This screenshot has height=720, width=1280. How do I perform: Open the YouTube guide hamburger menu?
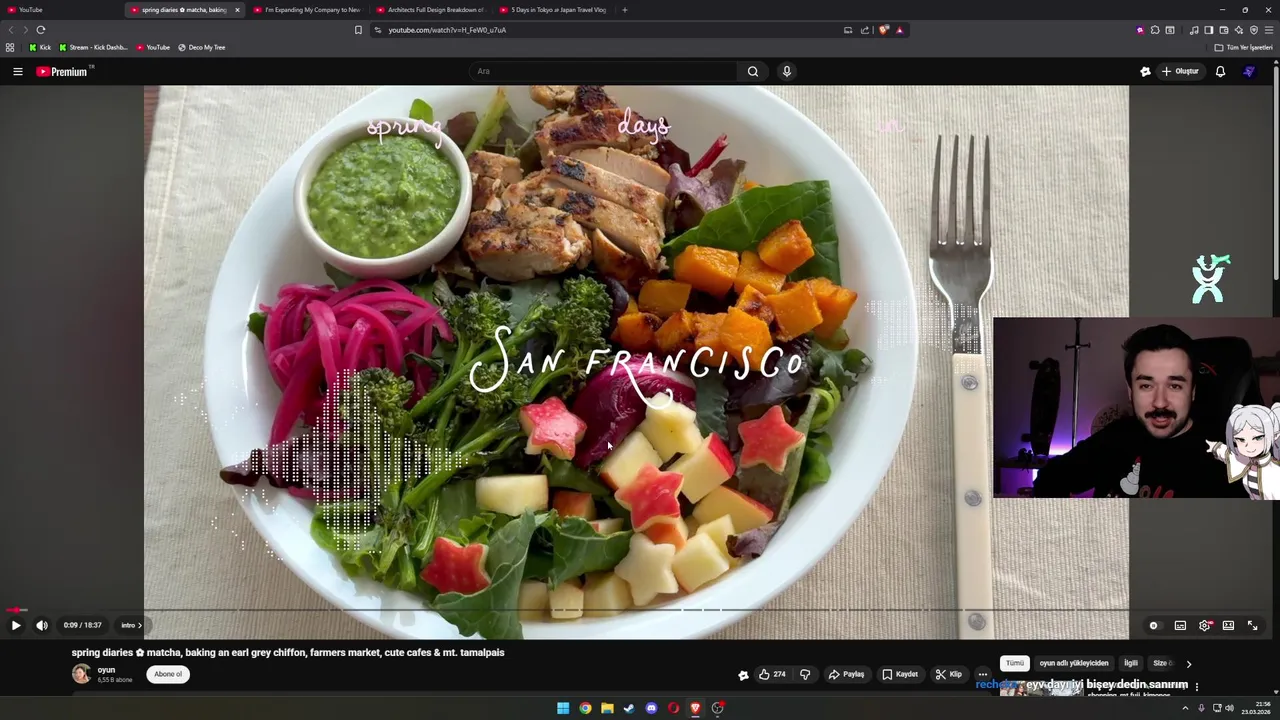pyautogui.click(x=18, y=71)
